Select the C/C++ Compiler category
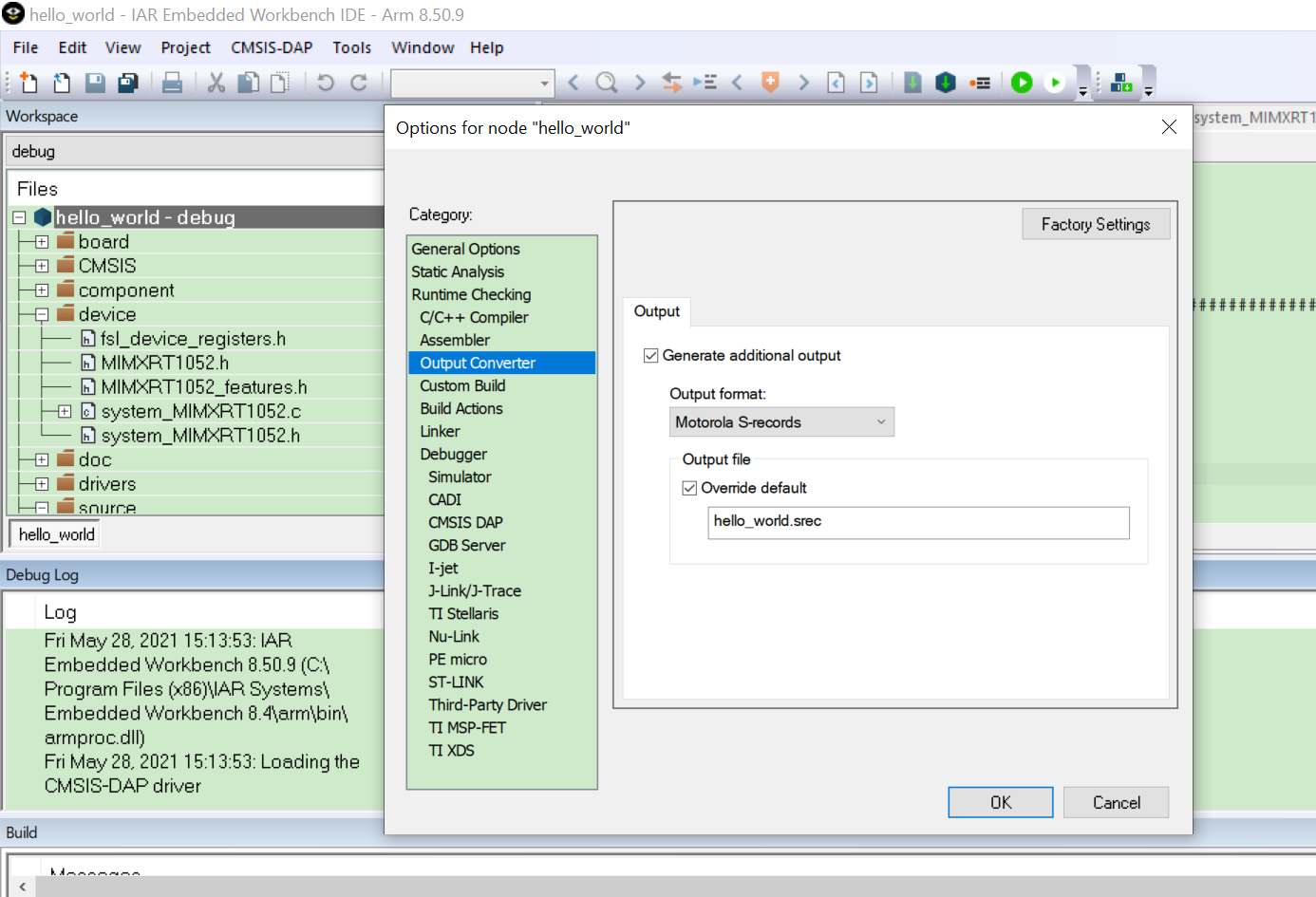 coord(474,317)
